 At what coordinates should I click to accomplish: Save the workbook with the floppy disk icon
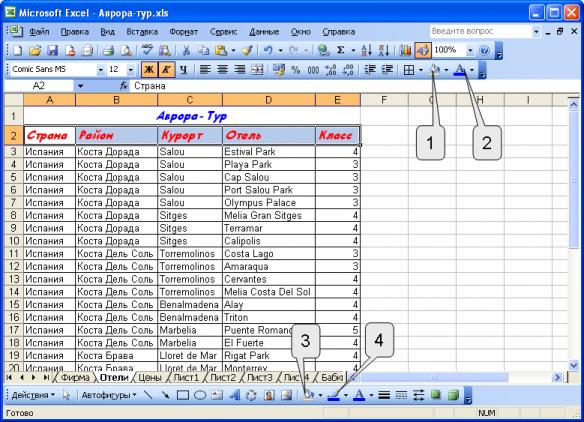pos(52,50)
